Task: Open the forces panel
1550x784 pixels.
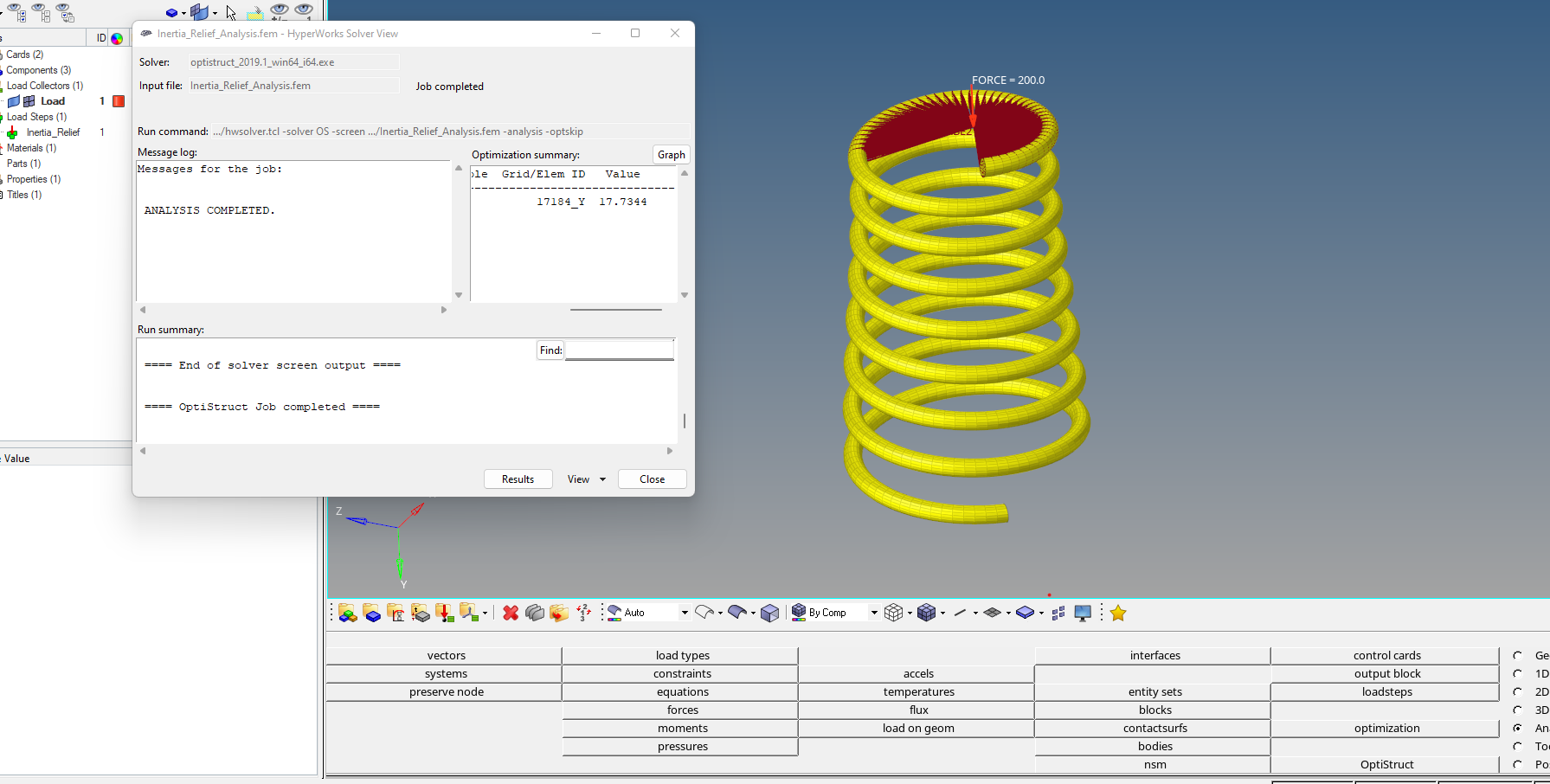Action: click(682, 710)
